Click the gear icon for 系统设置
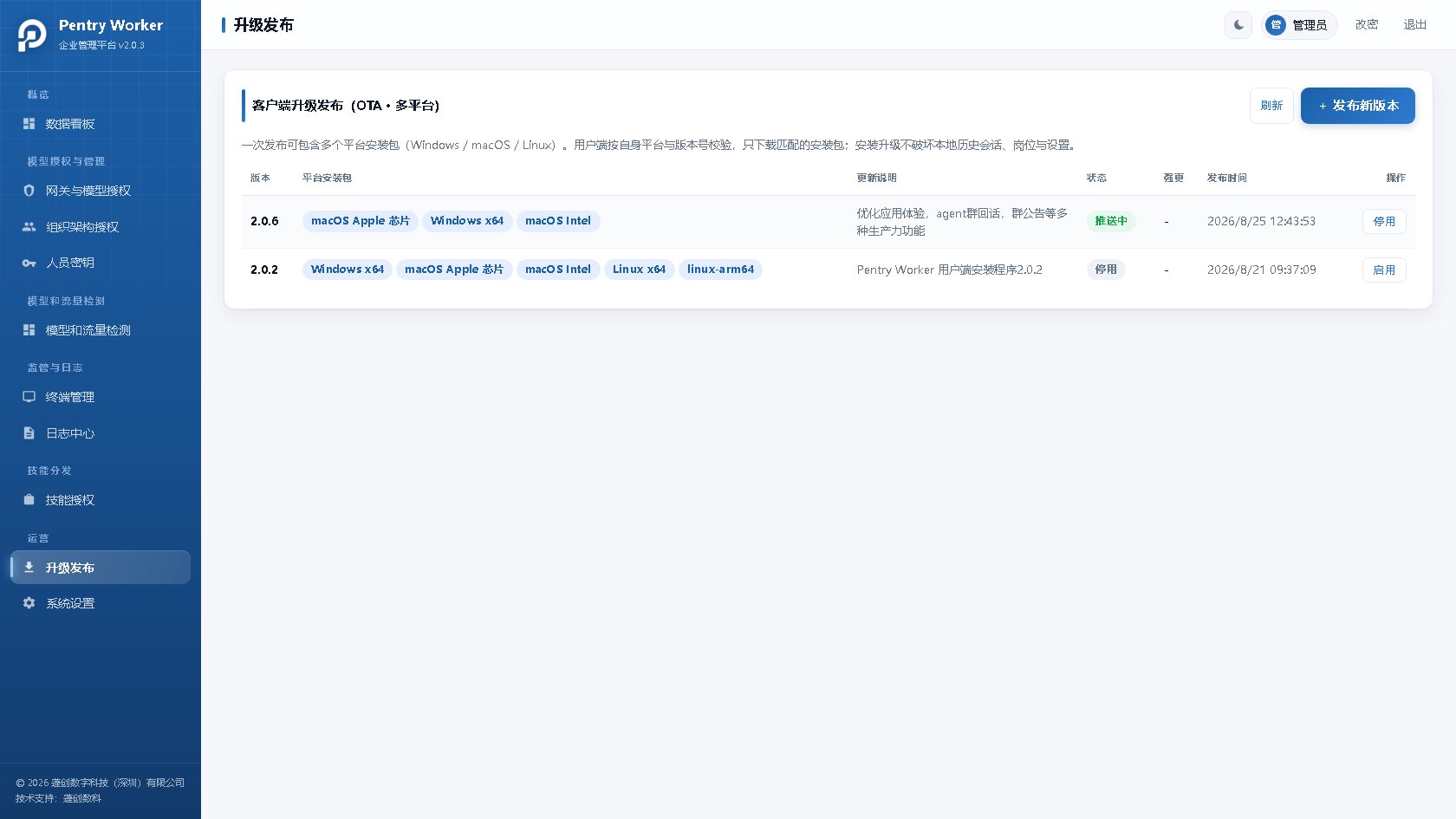The image size is (1456, 819). pyautogui.click(x=29, y=603)
